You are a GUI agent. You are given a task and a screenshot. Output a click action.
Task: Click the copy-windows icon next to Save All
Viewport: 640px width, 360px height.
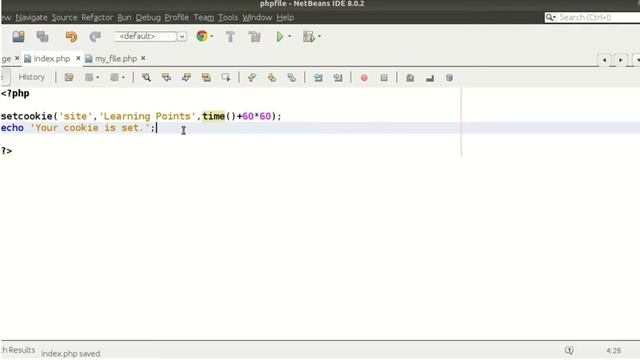42,37
